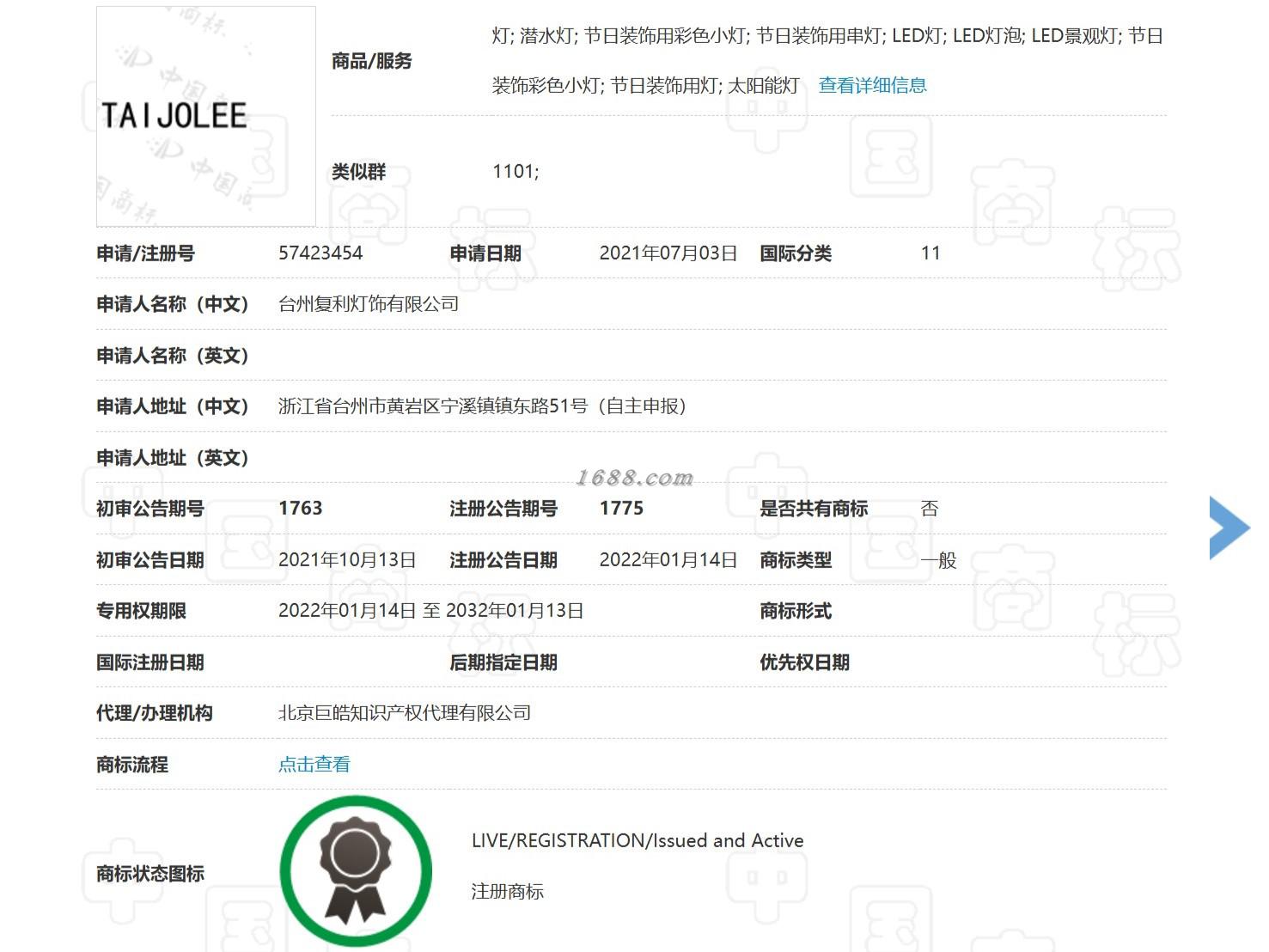Click the 申请人名称（英文） label
This screenshot has width=1269, height=952.
click(173, 355)
